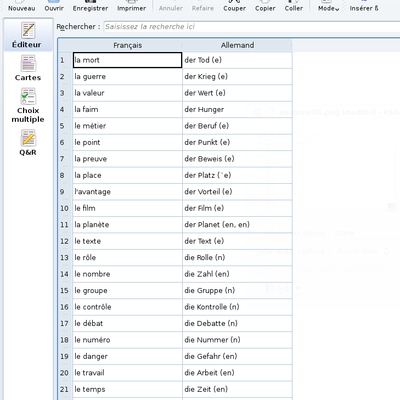Select cell 'la planète'
Image resolution: width=400 pixels, height=400 pixels.
point(127,225)
